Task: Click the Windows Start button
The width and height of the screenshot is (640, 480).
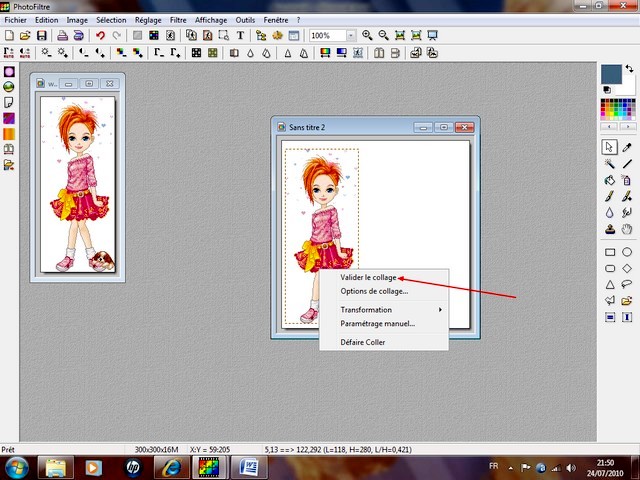Action: pos(16,468)
